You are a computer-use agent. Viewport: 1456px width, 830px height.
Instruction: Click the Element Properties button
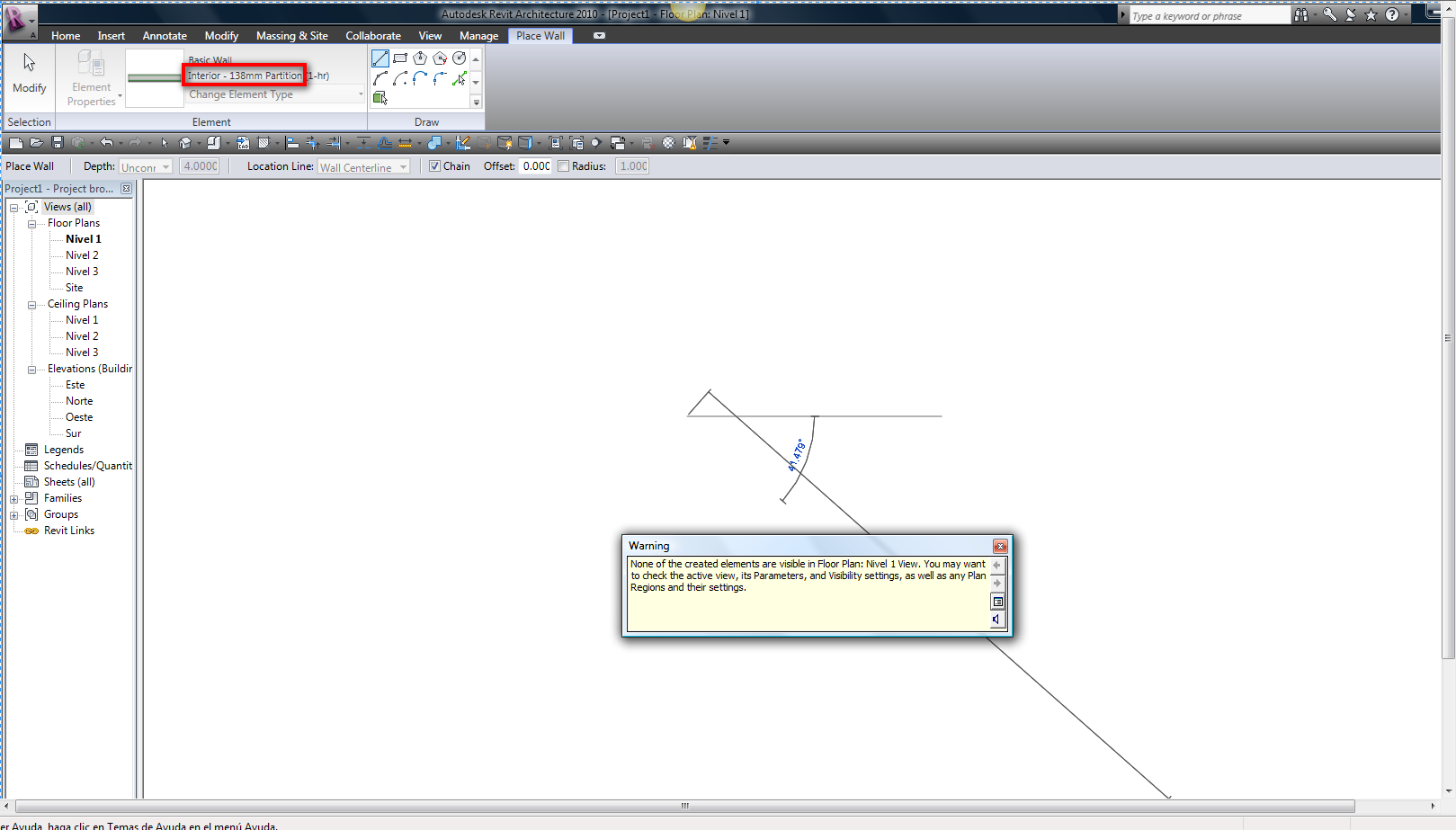(92, 77)
